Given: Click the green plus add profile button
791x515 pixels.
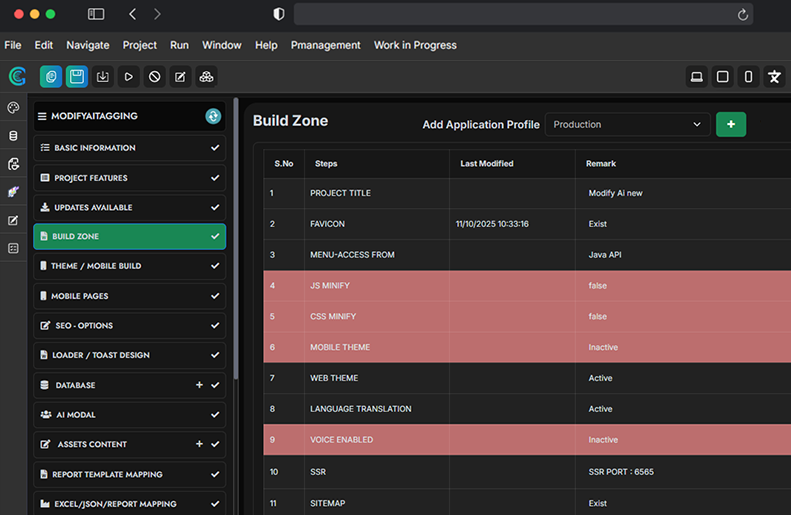Looking at the screenshot, I should click(731, 124).
